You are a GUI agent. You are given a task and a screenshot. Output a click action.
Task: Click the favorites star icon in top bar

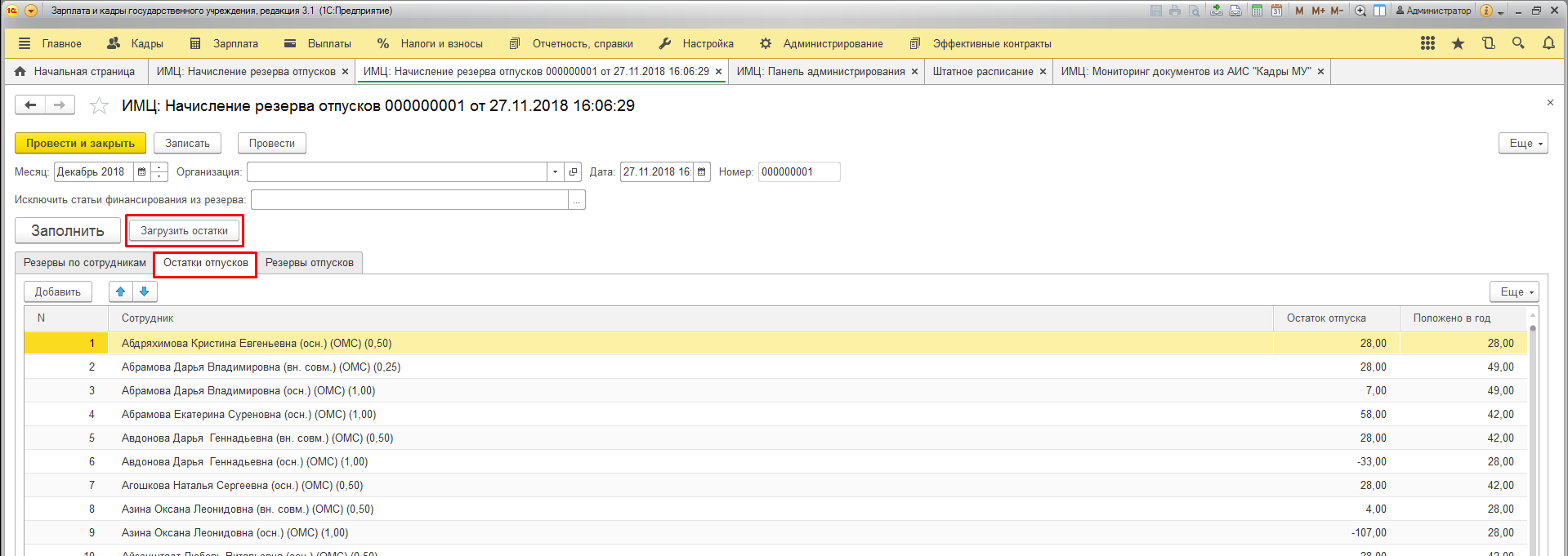1458,43
